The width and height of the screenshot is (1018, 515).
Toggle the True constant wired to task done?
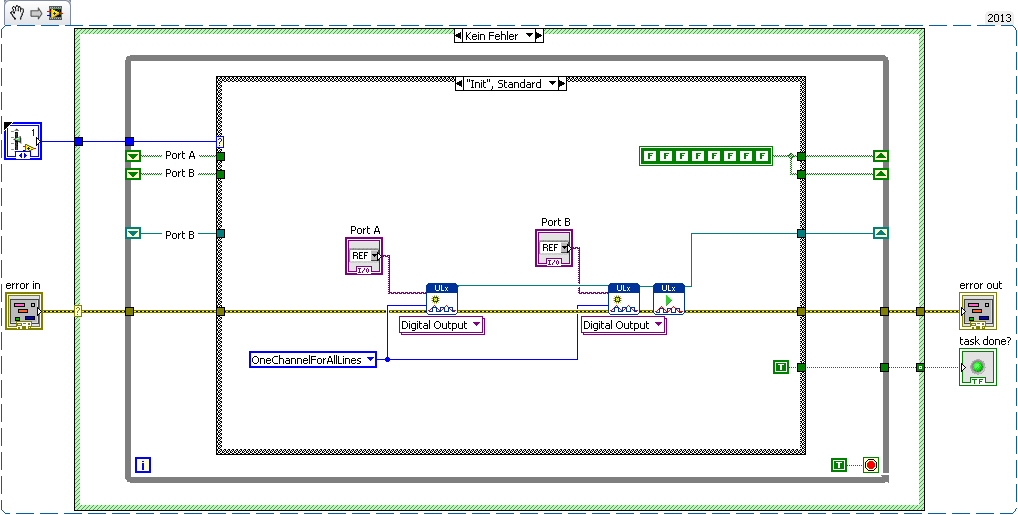tap(780, 367)
